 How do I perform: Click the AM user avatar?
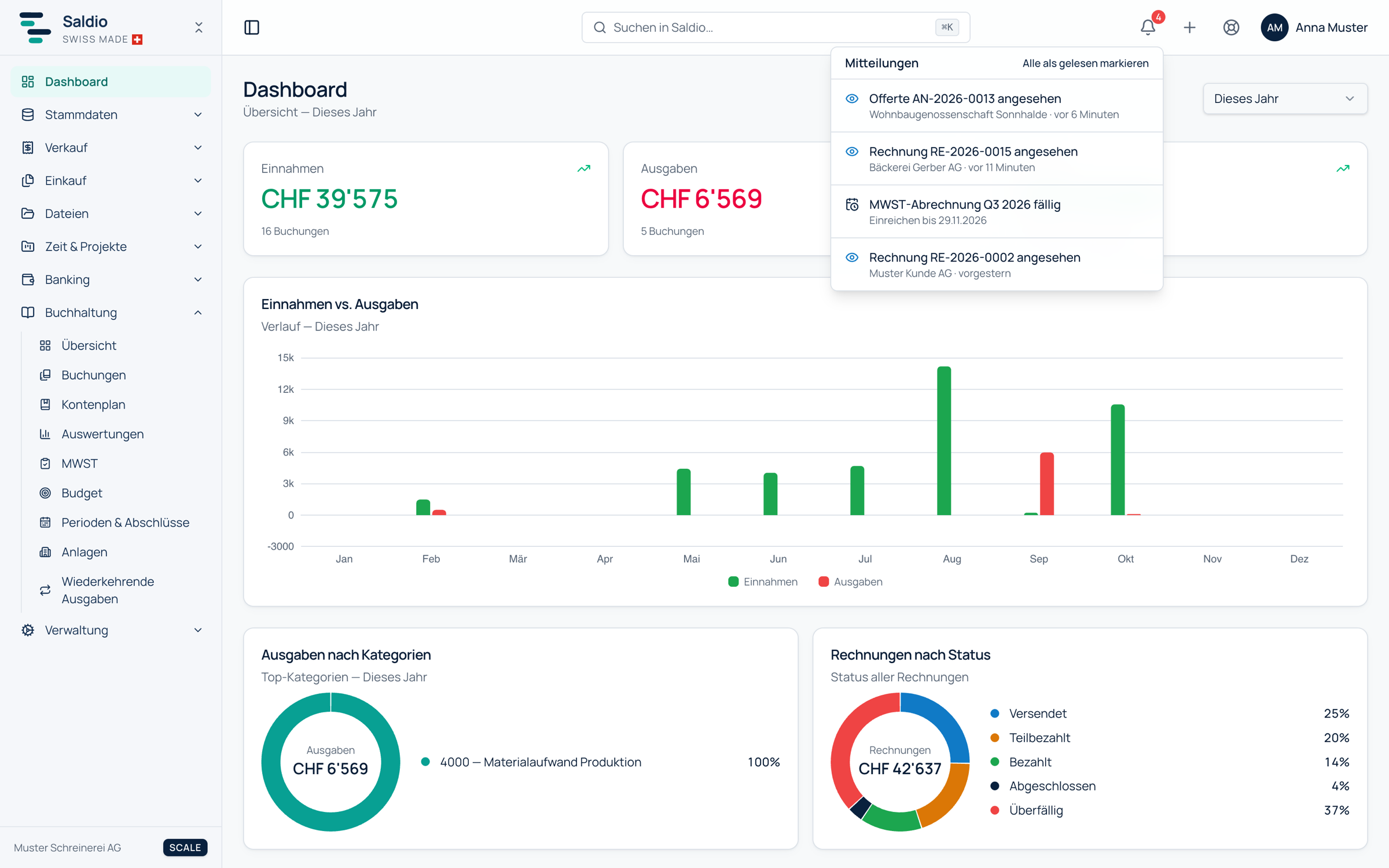(x=1274, y=27)
